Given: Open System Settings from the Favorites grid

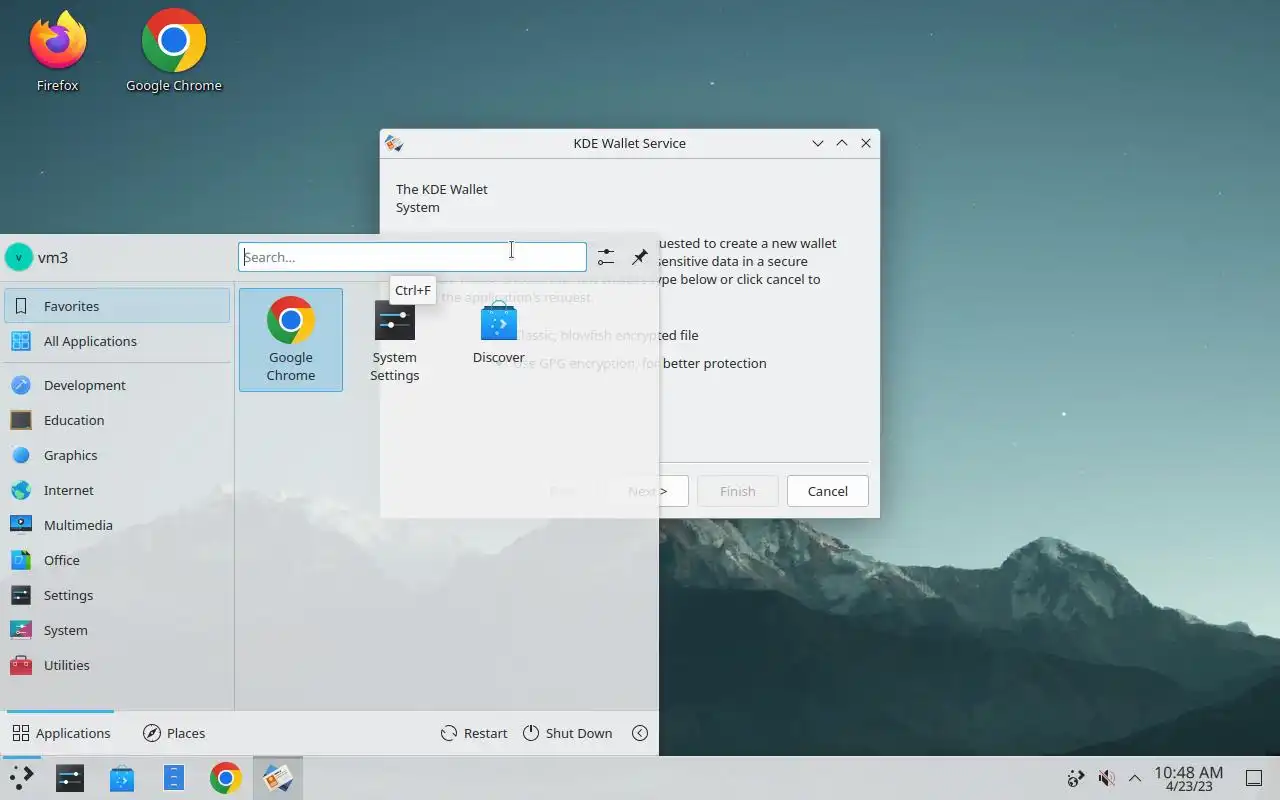Looking at the screenshot, I should (x=395, y=340).
